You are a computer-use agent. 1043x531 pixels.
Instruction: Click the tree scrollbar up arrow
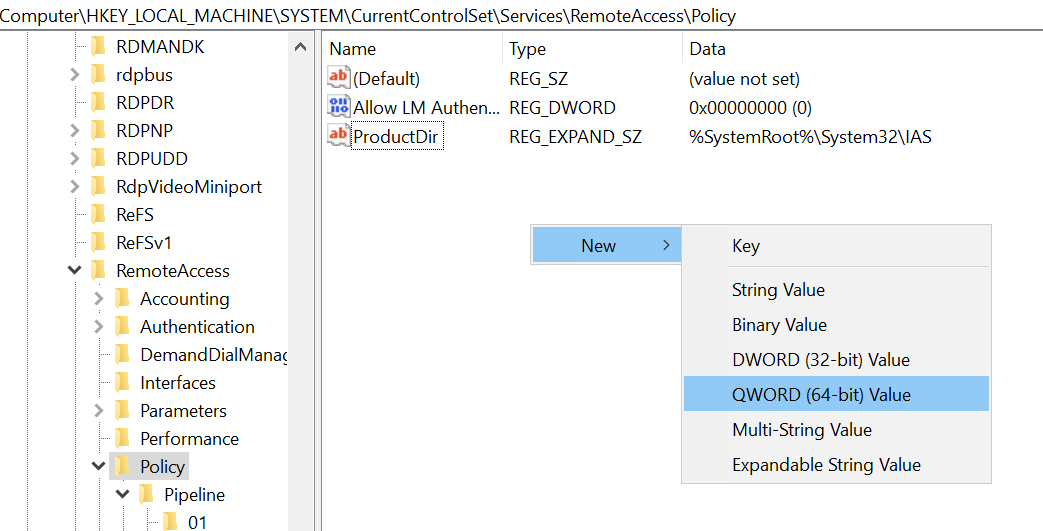(x=300, y=47)
